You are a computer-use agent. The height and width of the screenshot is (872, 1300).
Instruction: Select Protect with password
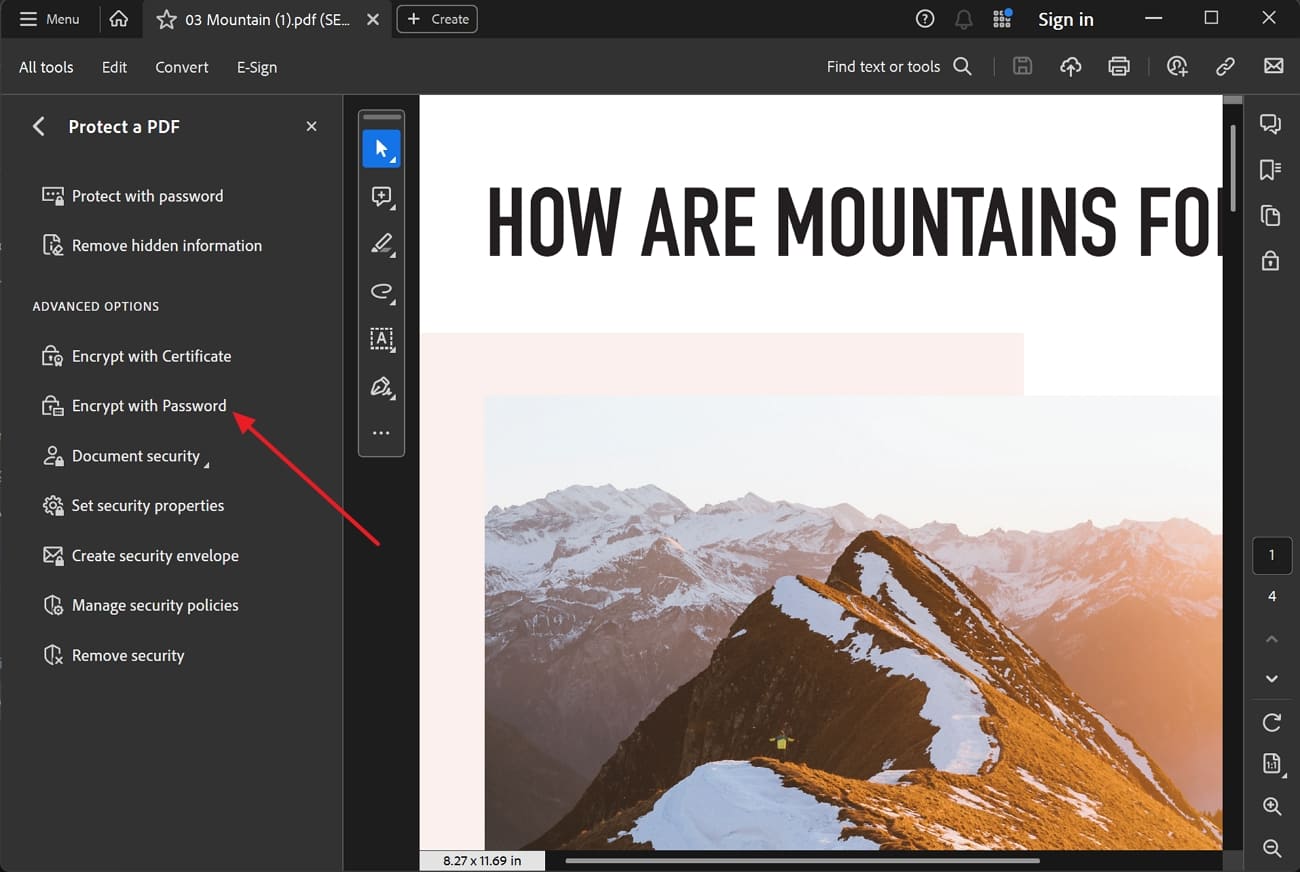click(132, 196)
